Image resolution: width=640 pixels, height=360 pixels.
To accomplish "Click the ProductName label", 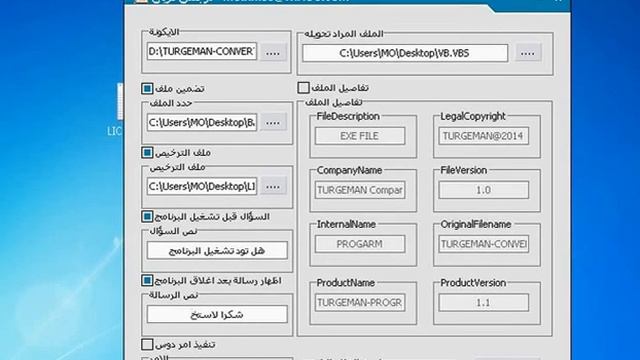I will point(345,282).
